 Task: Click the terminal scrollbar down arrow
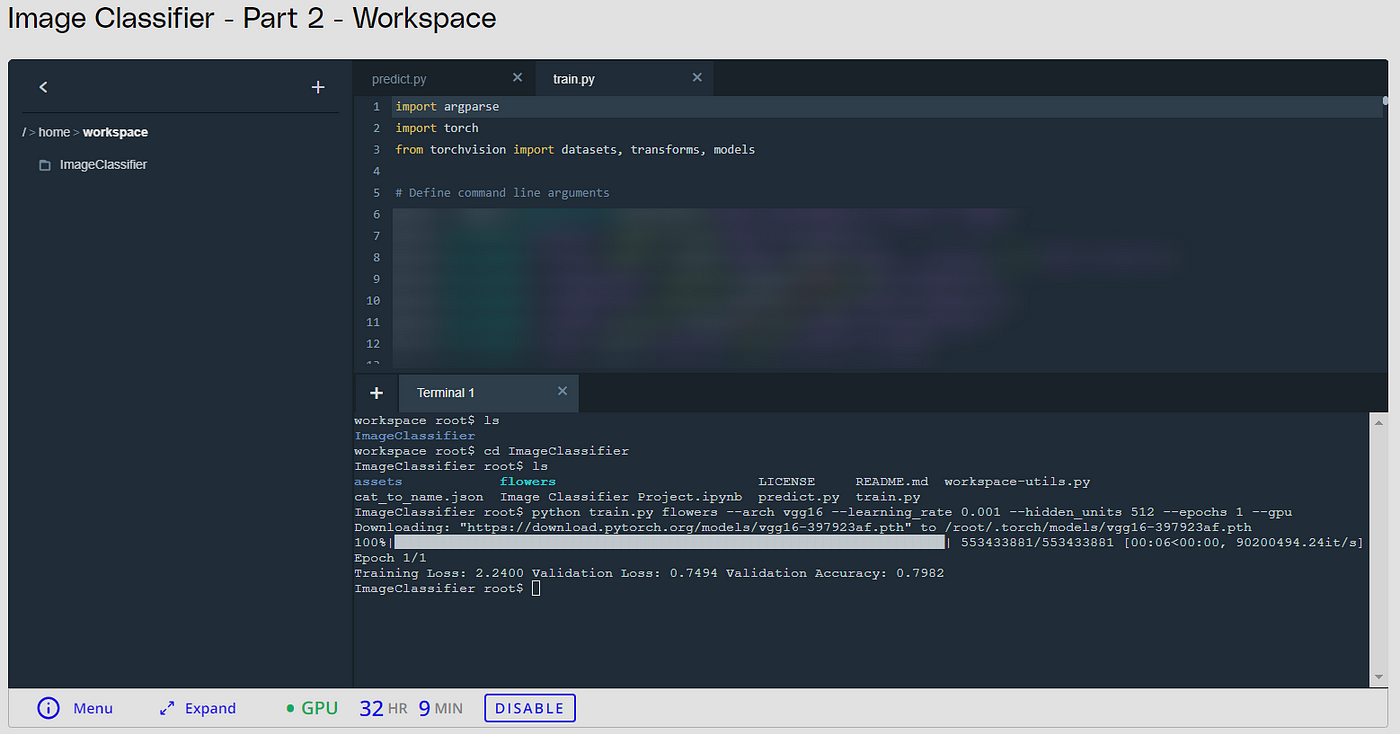click(x=1380, y=677)
